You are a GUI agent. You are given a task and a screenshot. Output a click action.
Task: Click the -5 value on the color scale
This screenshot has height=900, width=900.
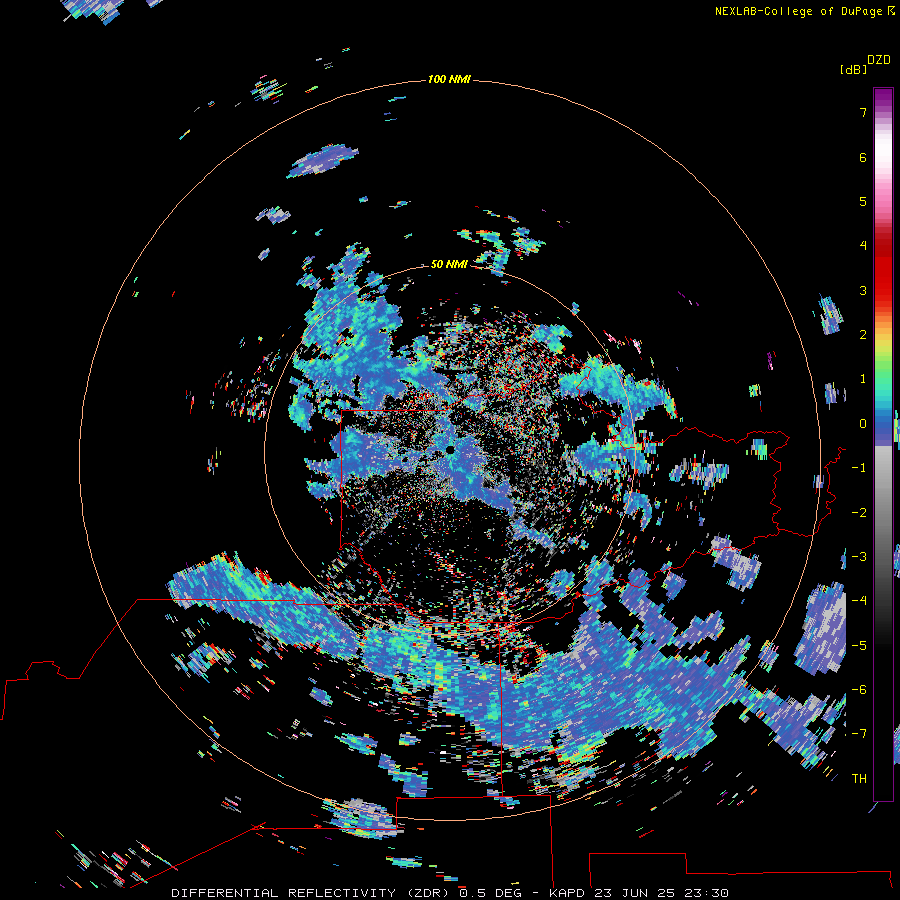tap(859, 646)
